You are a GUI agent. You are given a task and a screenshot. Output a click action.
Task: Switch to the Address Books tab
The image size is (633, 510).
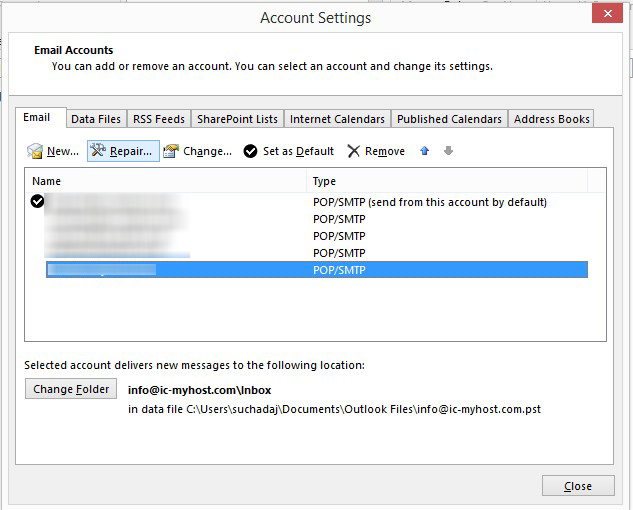pyautogui.click(x=551, y=119)
